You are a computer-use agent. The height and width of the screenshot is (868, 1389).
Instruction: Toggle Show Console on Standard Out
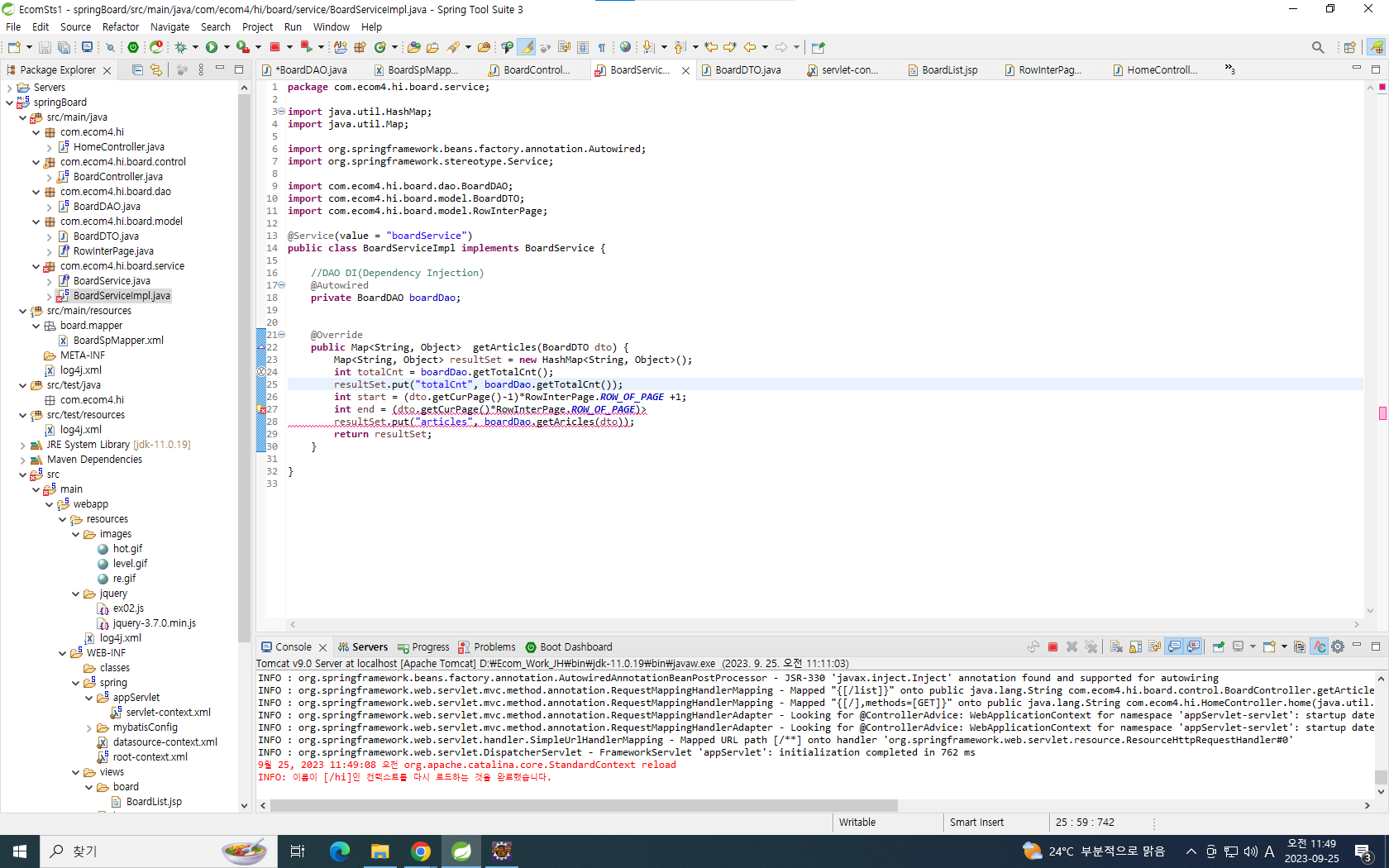tap(1174, 647)
